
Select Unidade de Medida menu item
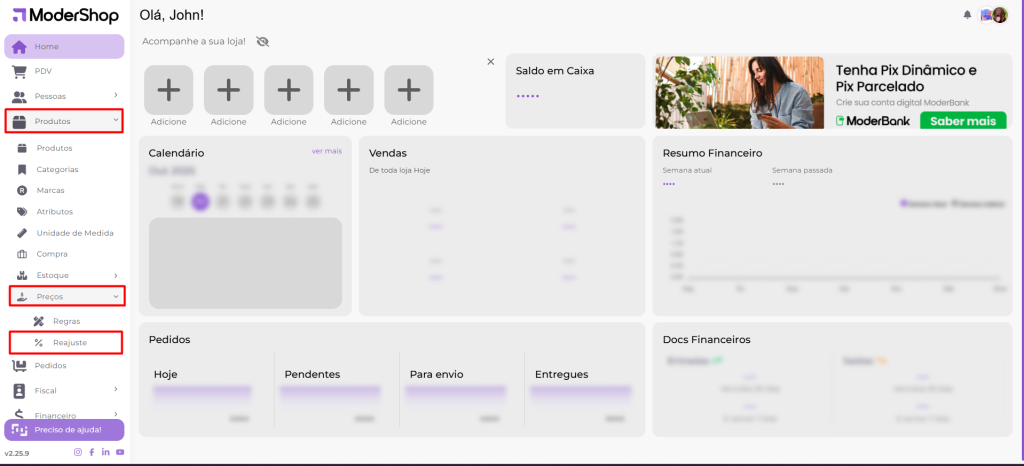74,233
